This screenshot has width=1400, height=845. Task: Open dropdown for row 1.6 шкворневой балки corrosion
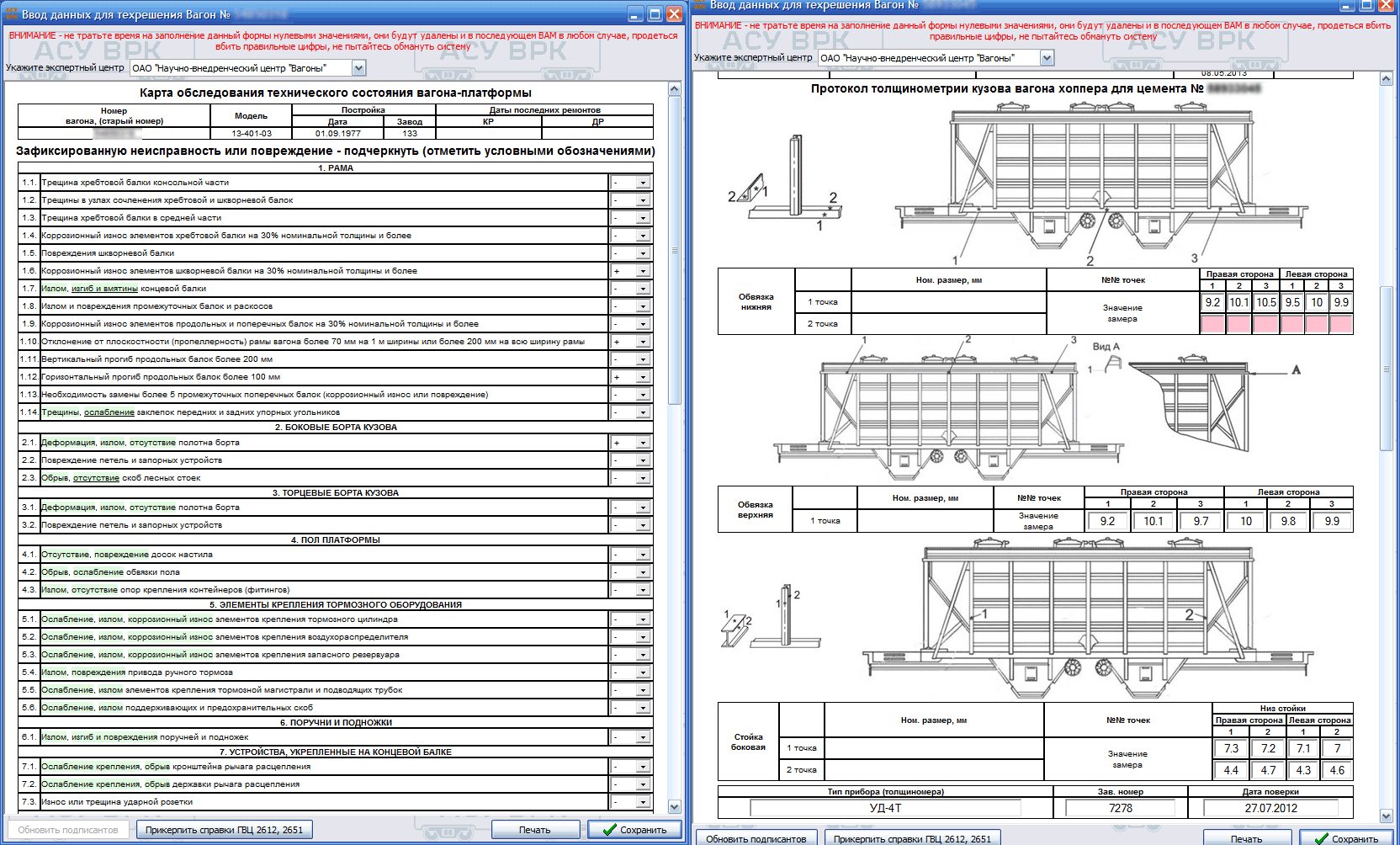(643, 271)
